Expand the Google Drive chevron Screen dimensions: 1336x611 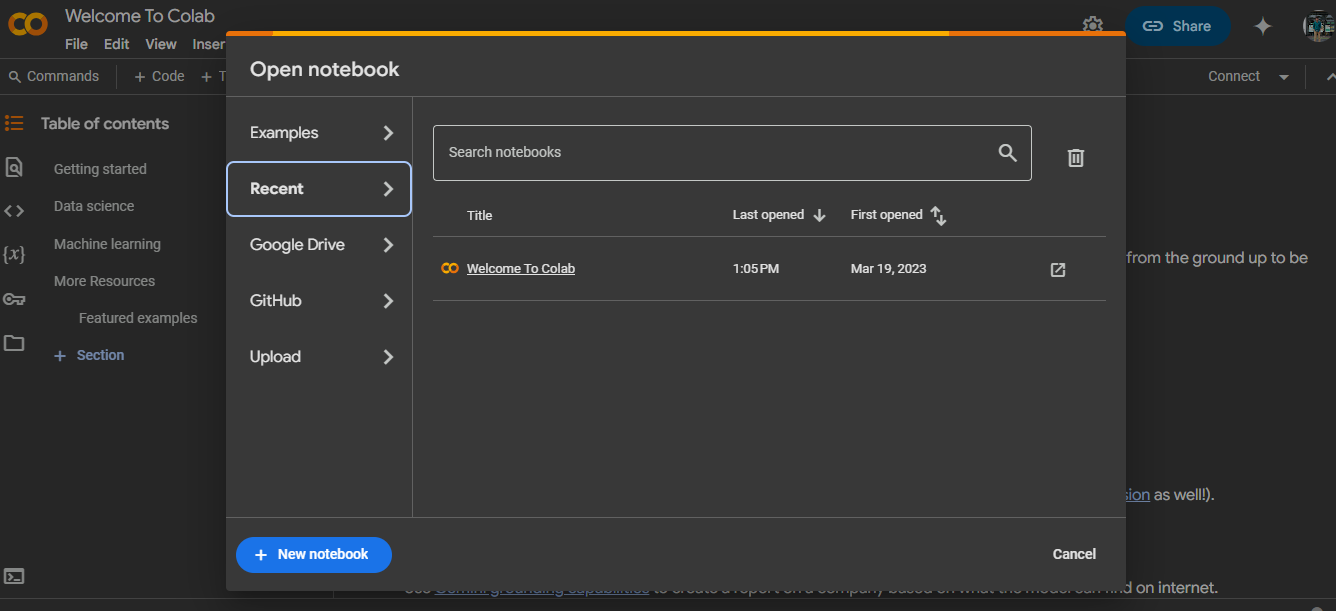click(x=388, y=245)
